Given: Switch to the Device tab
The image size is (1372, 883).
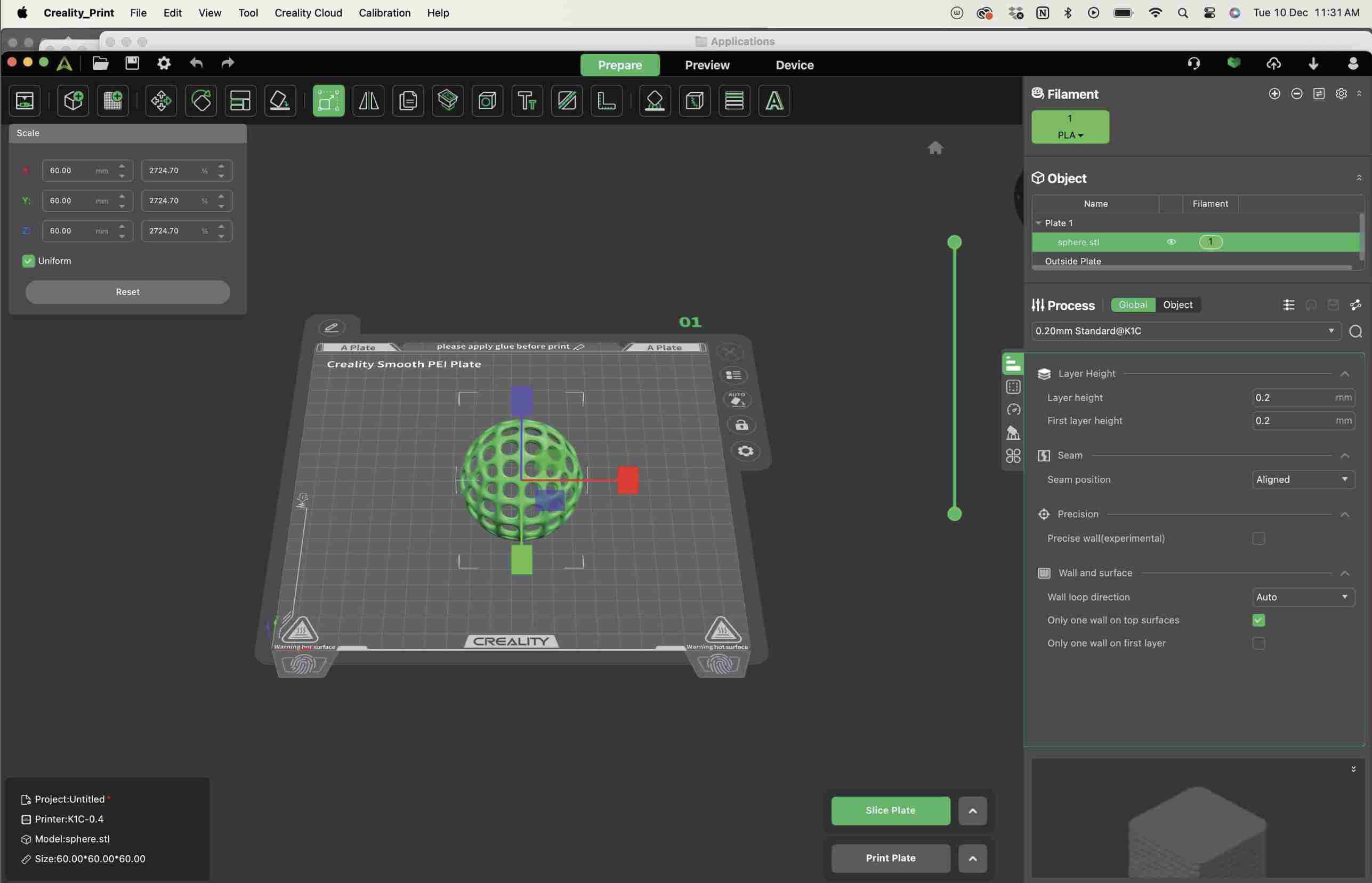Looking at the screenshot, I should pos(794,65).
